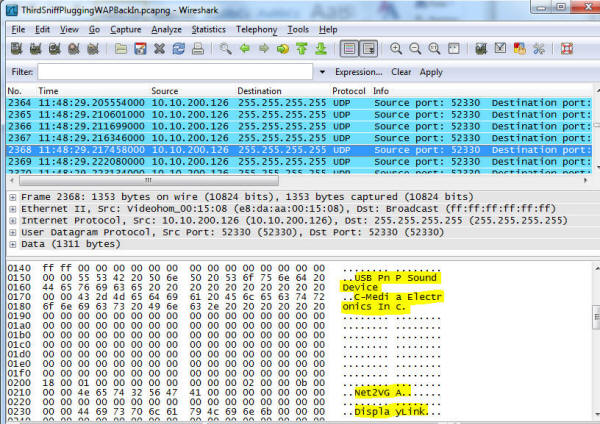Open the Statistics menu
The image size is (600, 424).
(x=209, y=29)
